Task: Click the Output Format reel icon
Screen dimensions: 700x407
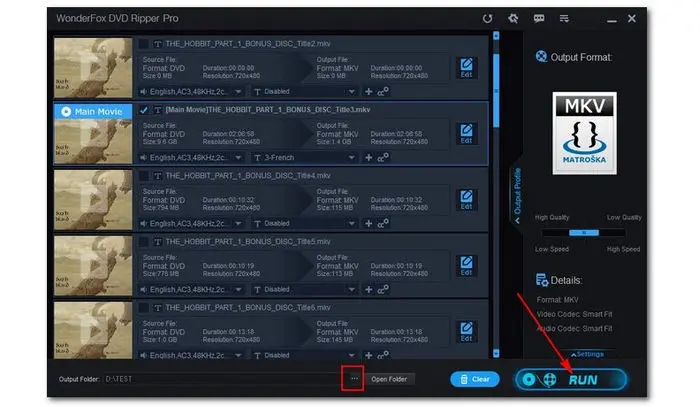Action: (x=541, y=57)
